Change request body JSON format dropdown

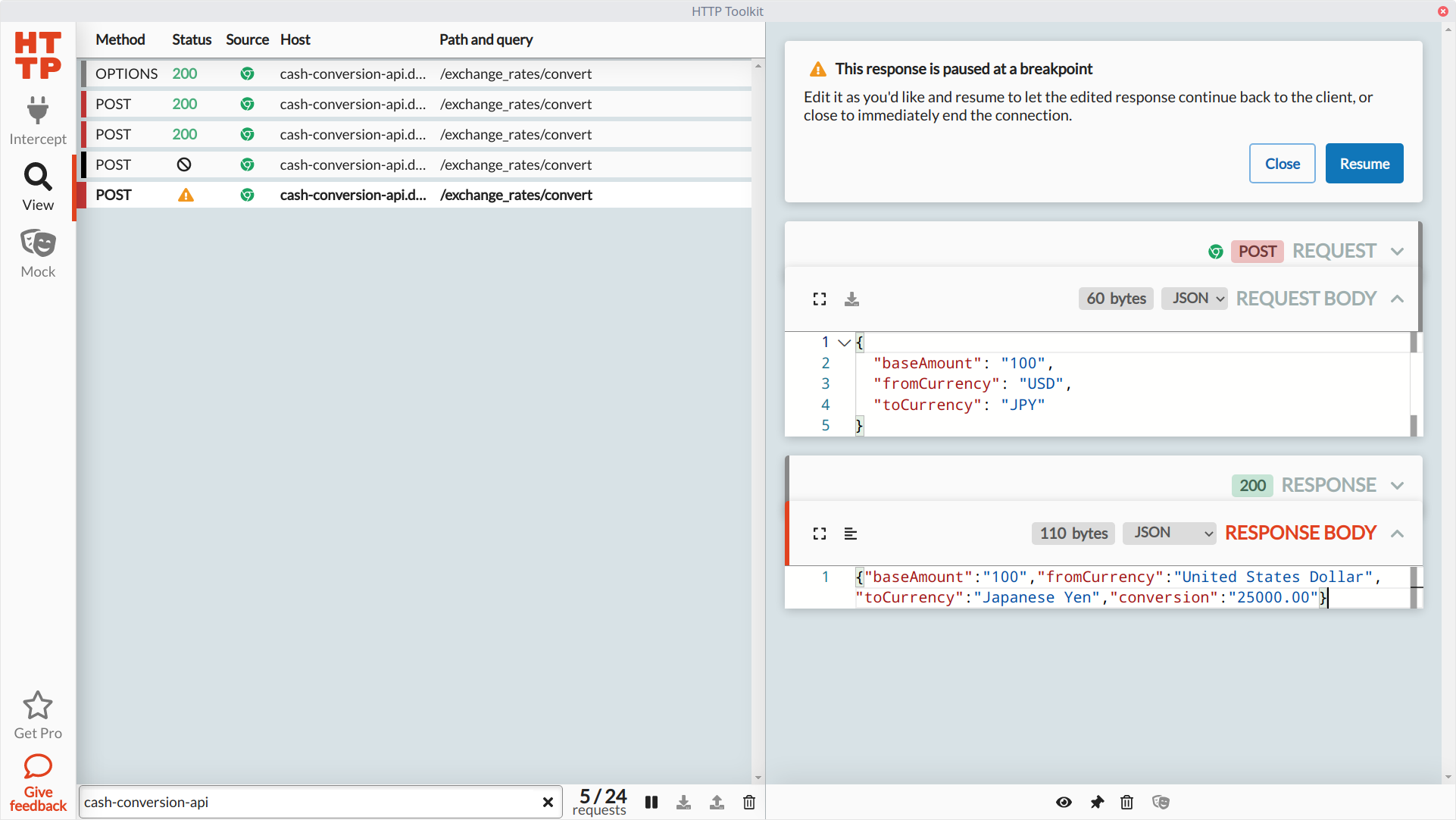tap(1195, 299)
